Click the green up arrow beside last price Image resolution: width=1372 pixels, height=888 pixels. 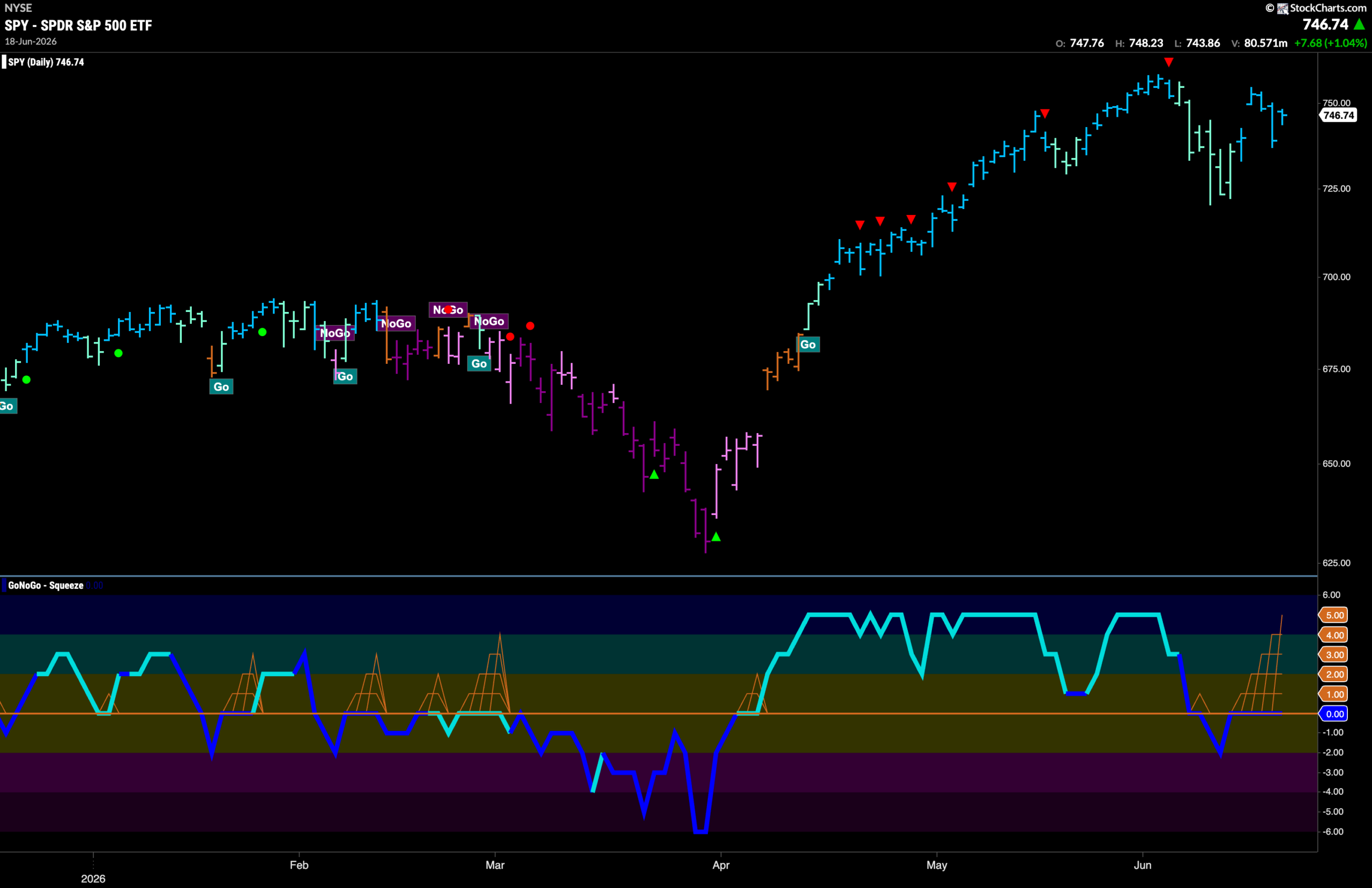point(1359,24)
